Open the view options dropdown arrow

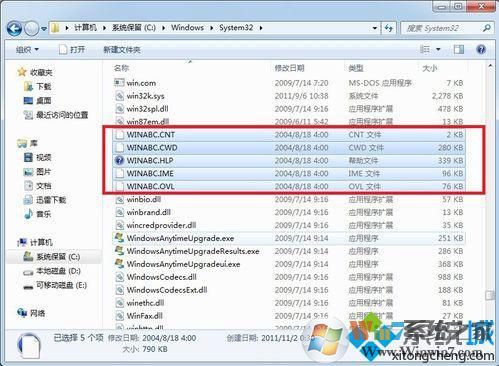438,50
